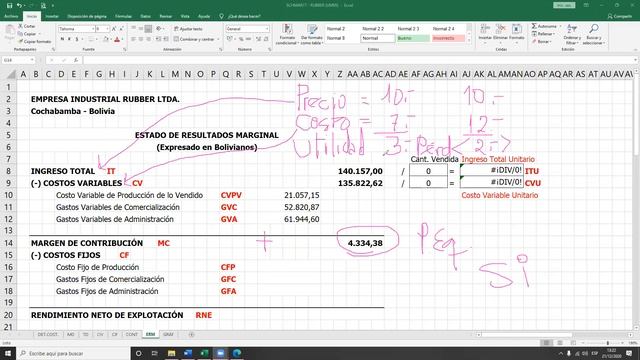Click the Autosuma sigma icon
The height and width of the screenshot is (360, 640).
[534, 26]
